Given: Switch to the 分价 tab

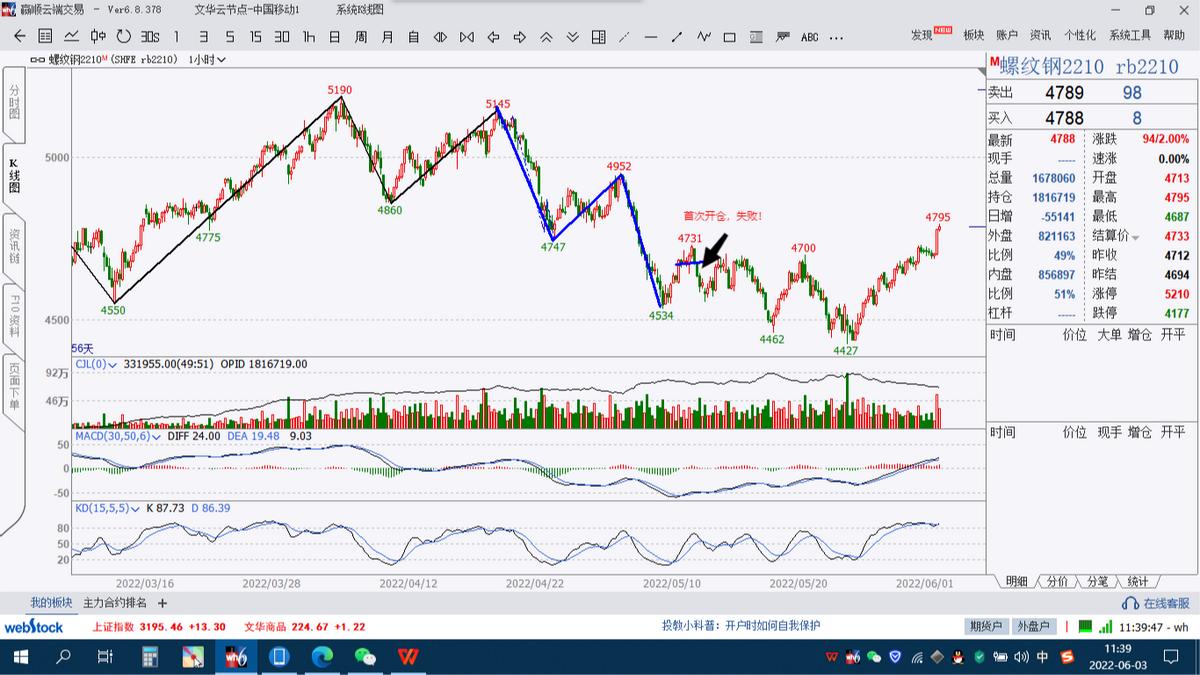Looking at the screenshot, I should (1057, 581).
